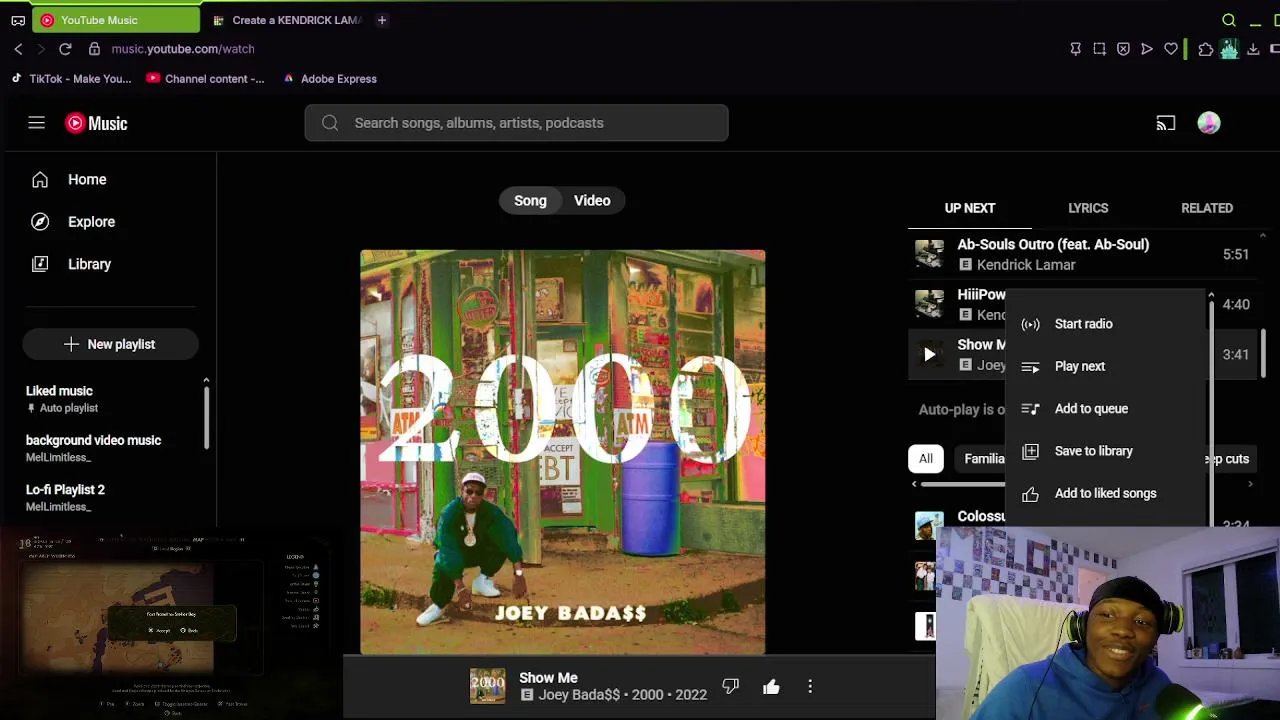This screenshot has height=720, width=1280.
Task: Open TikTok bookmark in bookmarks bar
Action: pos(71,79)
